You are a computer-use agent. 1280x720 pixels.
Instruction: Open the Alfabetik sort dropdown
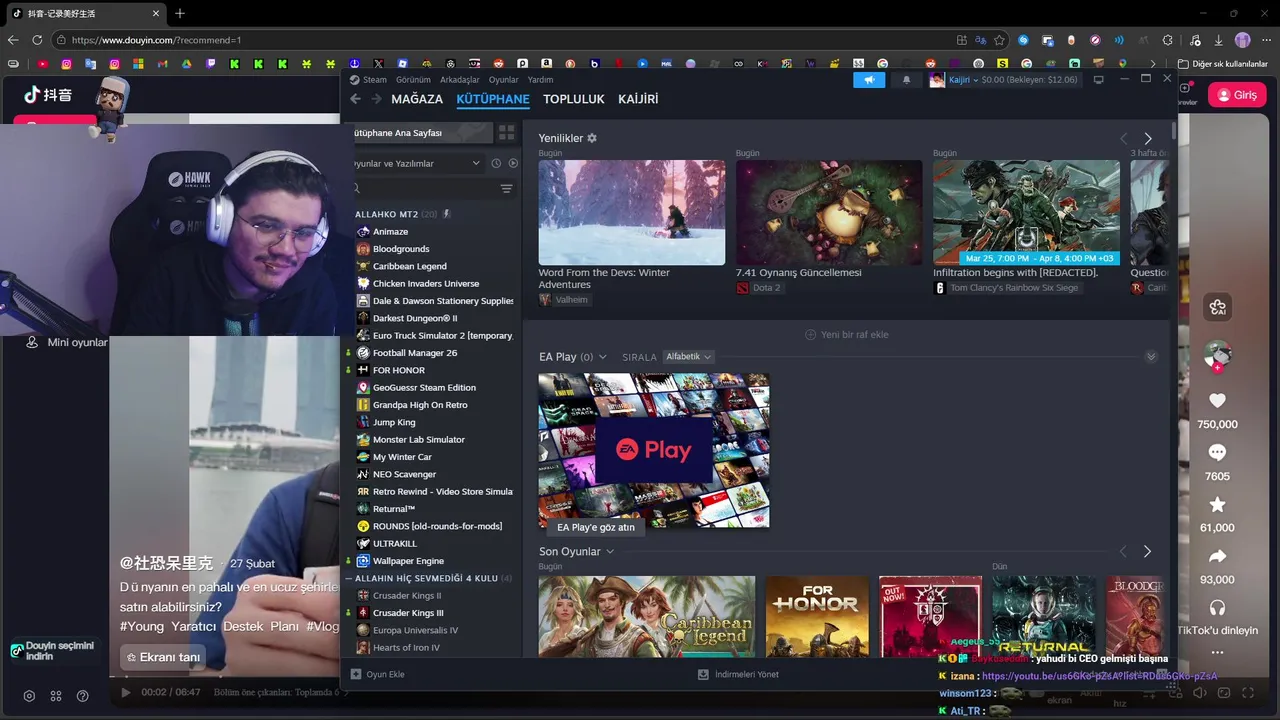[x=688, y=357]
